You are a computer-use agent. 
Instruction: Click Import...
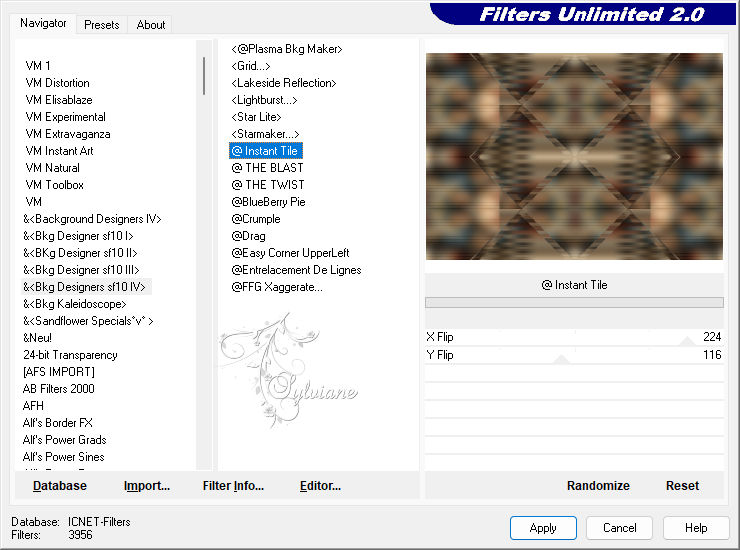(147, 485)
